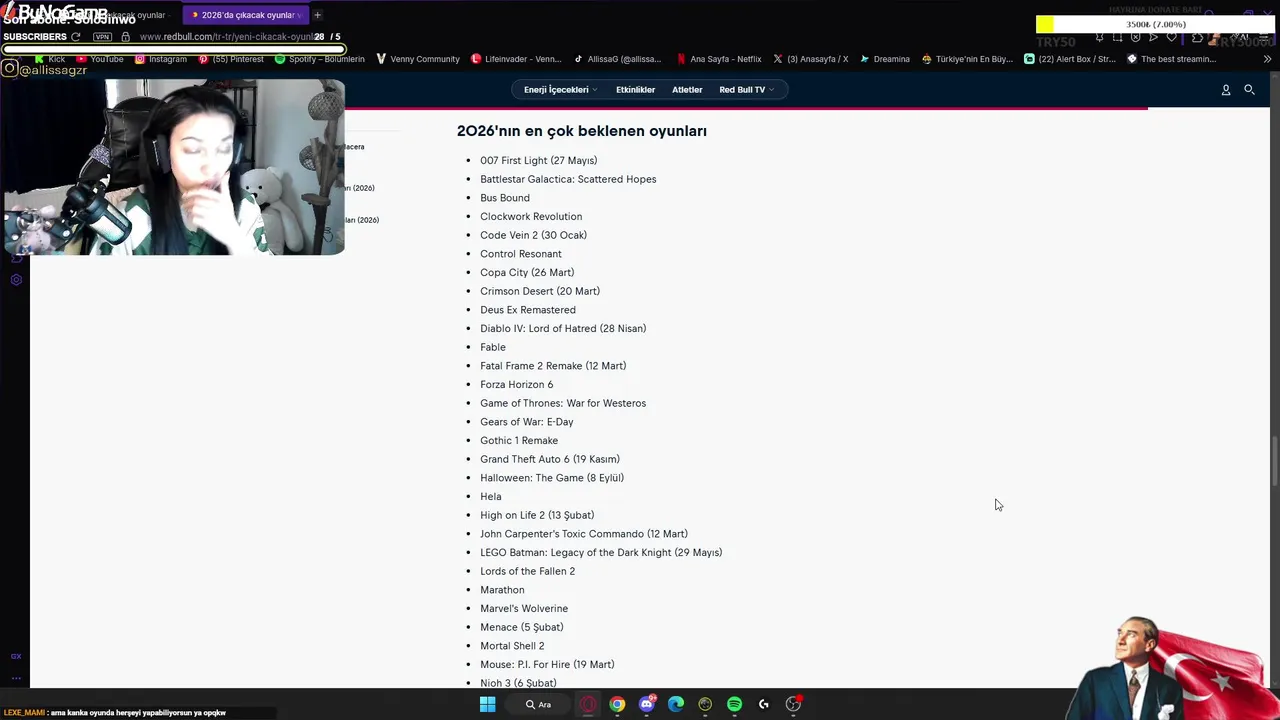Click "Fable" list entry
The height and width of the screenshot is (720, 1280).
[x=493, y=347]
